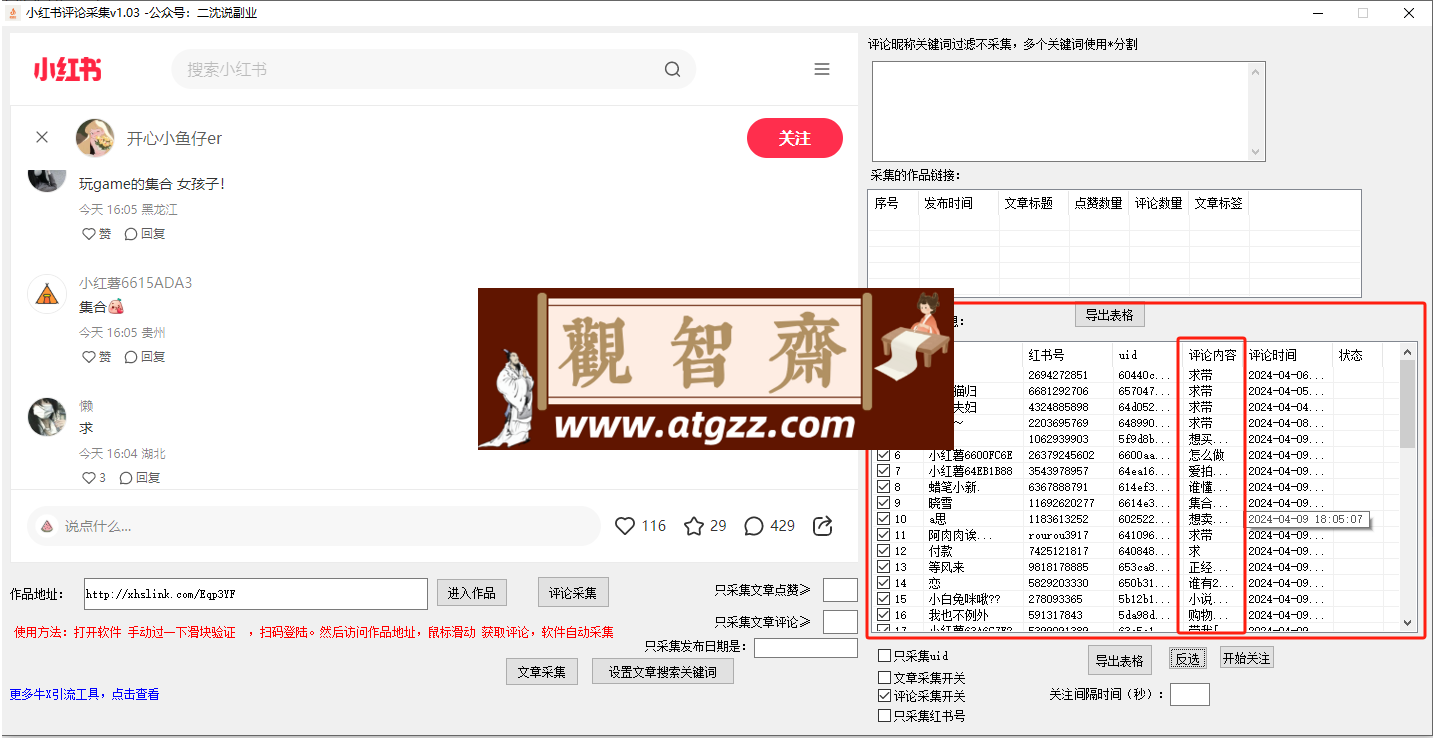The width and height of the screenshot is (1433, 738).
Task: Click the 文章采集 button
Action: 541,672
